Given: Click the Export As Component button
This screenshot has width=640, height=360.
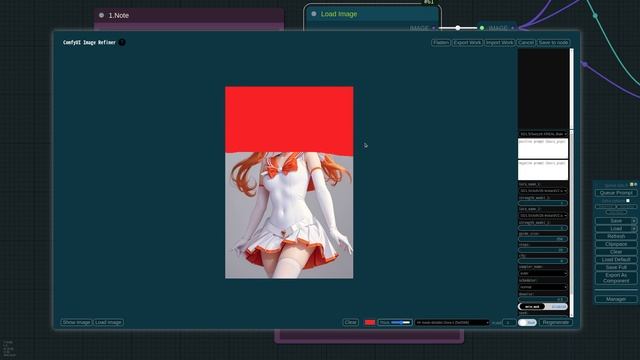Looking at the screenshot, I should tap(616, 278).
